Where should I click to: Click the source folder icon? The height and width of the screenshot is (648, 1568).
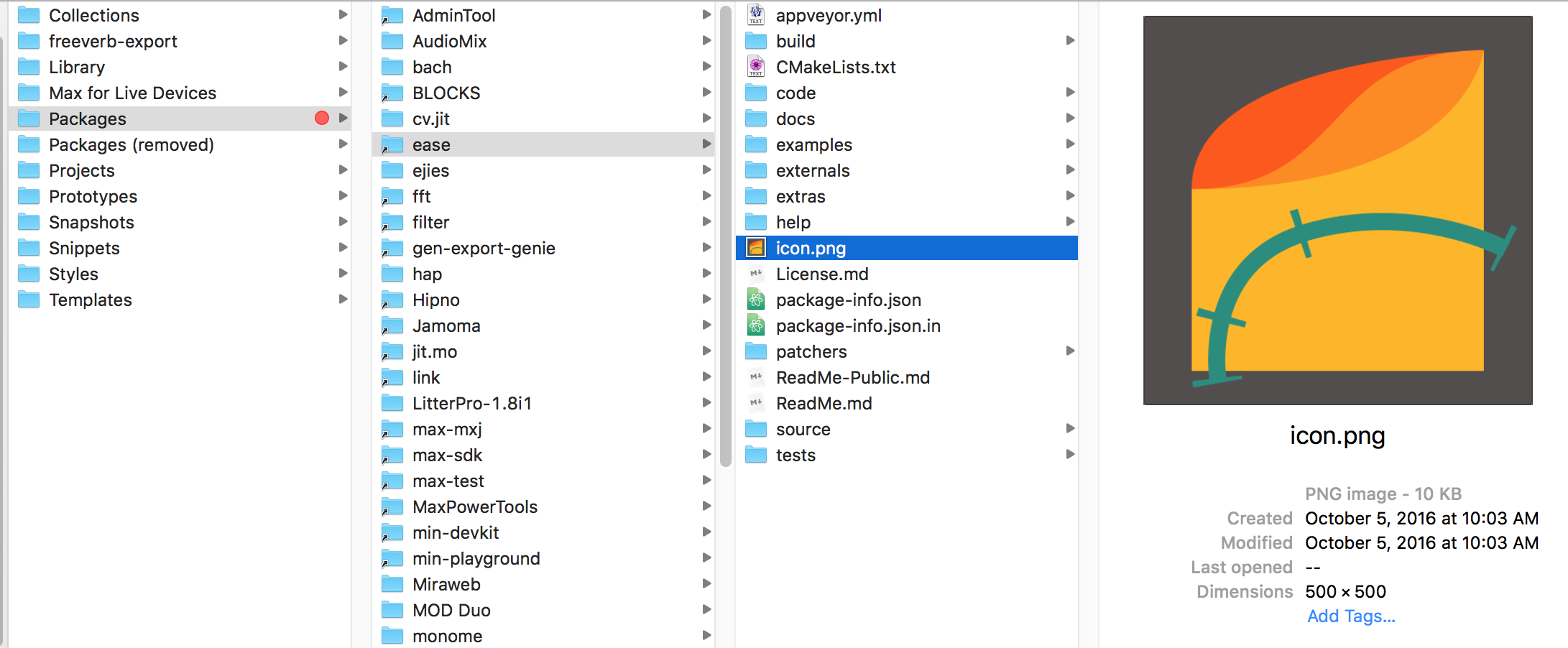tap(756, 428)
